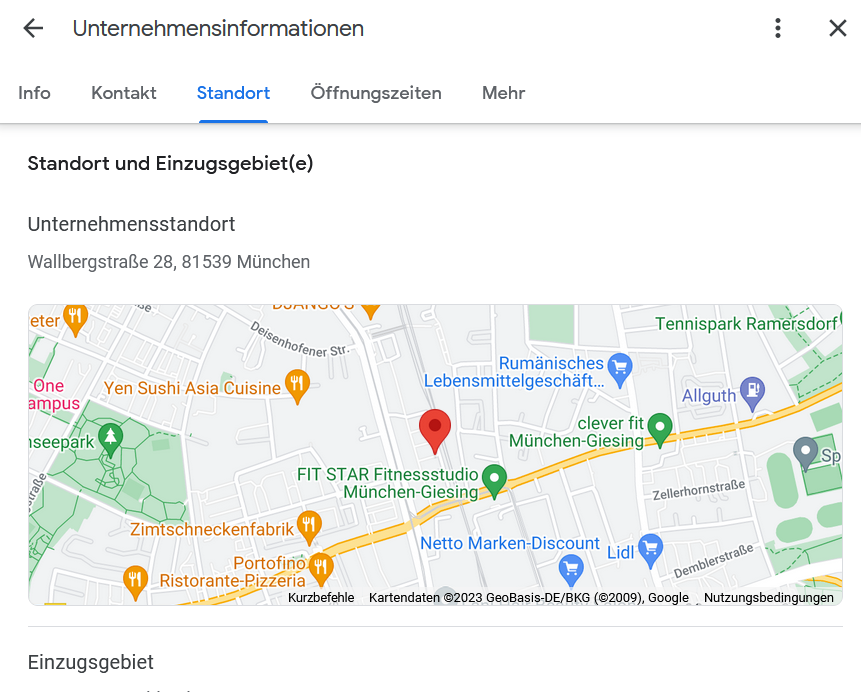Select the Standort tab

233,93
